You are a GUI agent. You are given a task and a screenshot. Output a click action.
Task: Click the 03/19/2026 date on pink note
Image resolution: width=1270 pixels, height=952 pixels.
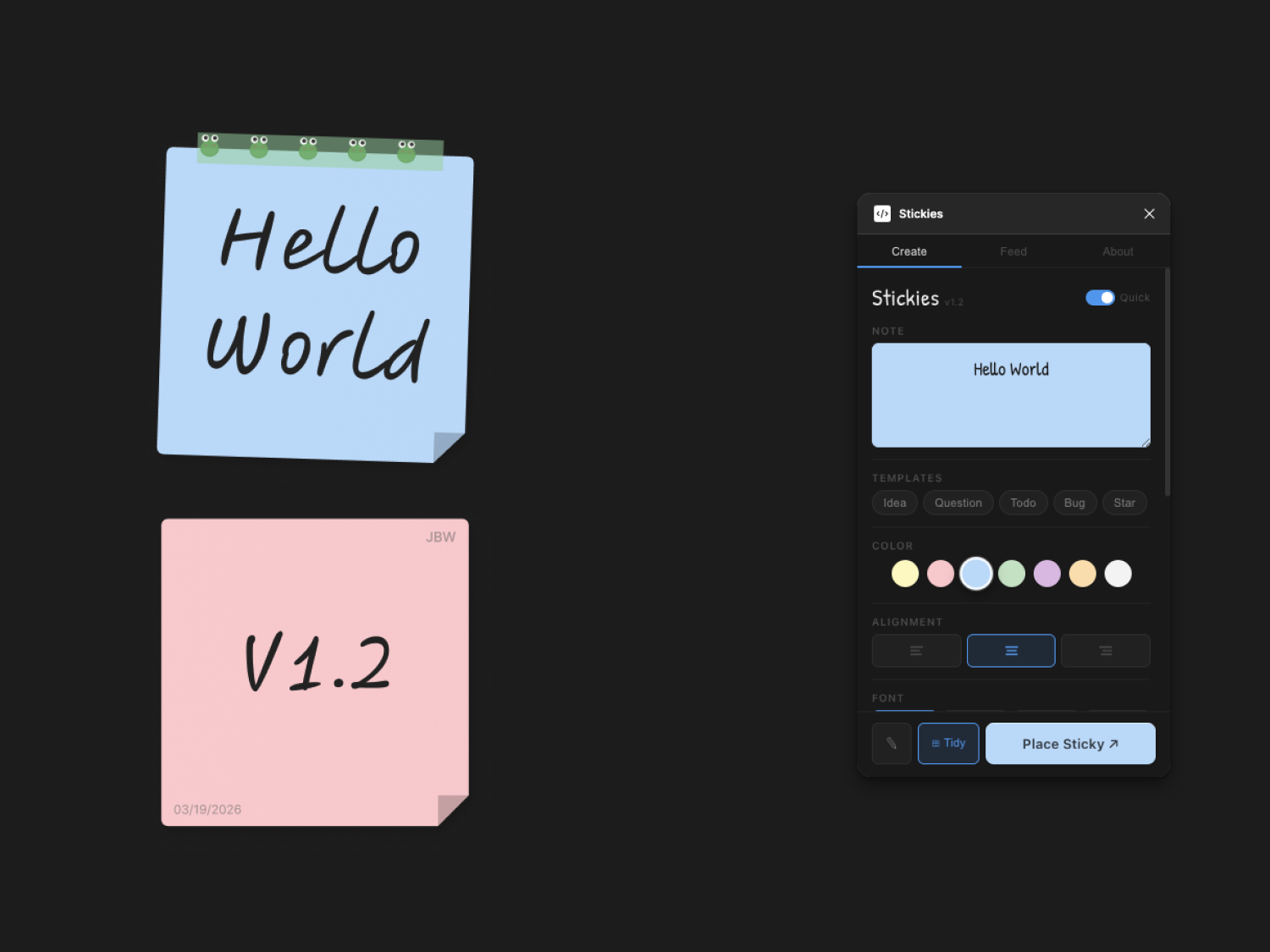[207, 810]
